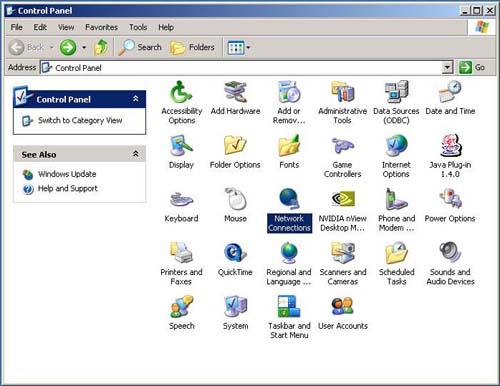Open the Display applet

point(181,152)
